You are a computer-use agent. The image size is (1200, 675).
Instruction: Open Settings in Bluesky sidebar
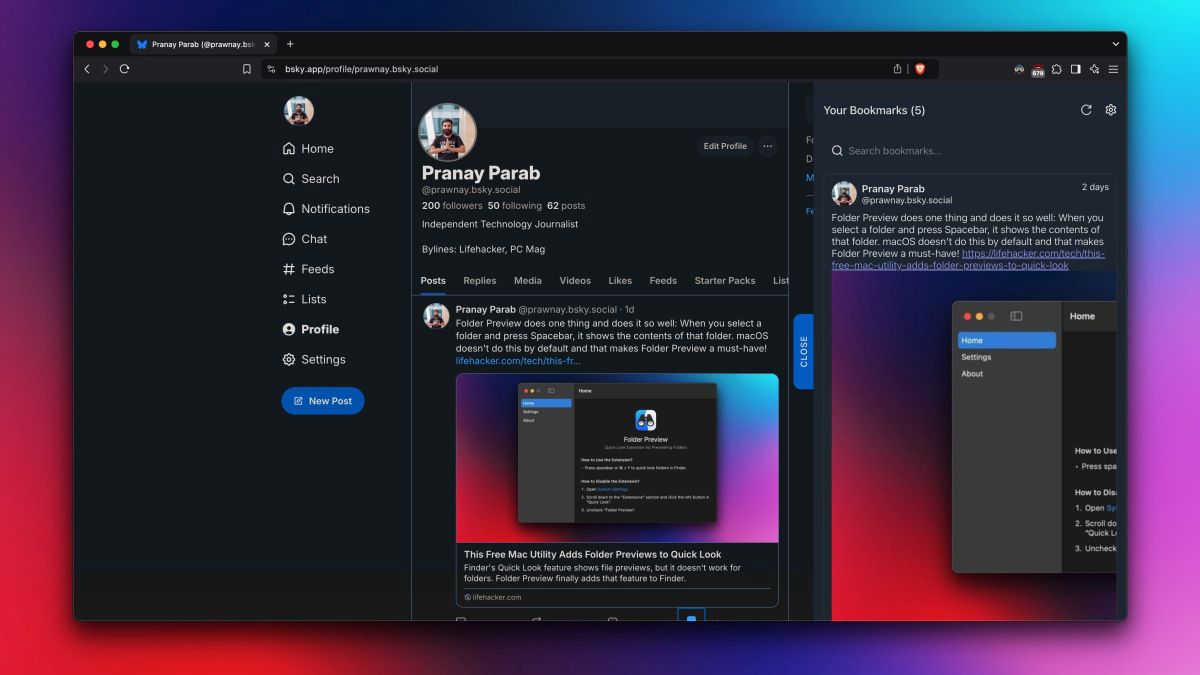tap(314, 359)
